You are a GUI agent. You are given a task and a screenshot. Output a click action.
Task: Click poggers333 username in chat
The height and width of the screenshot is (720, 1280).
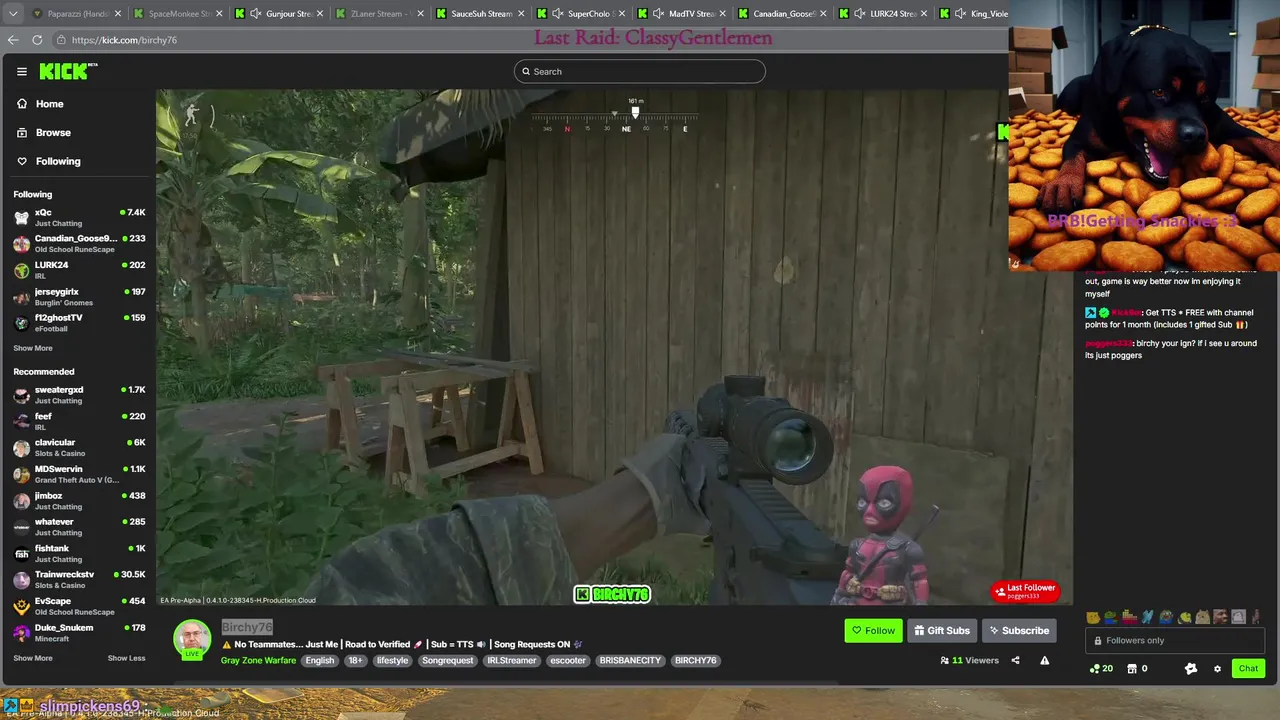click(1109, 343)
